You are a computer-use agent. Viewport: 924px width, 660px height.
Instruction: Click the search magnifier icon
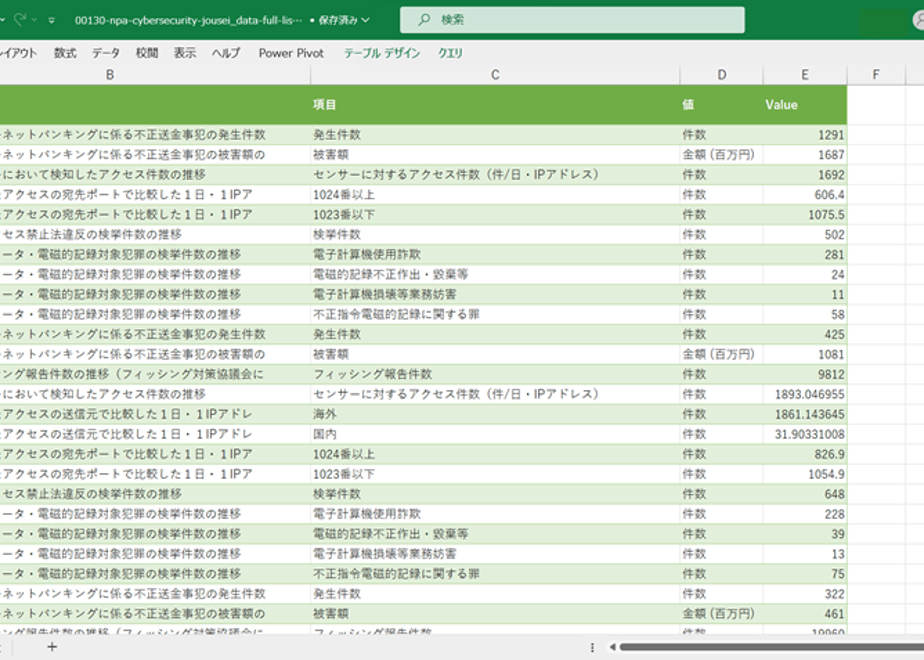tap(424, 20)
